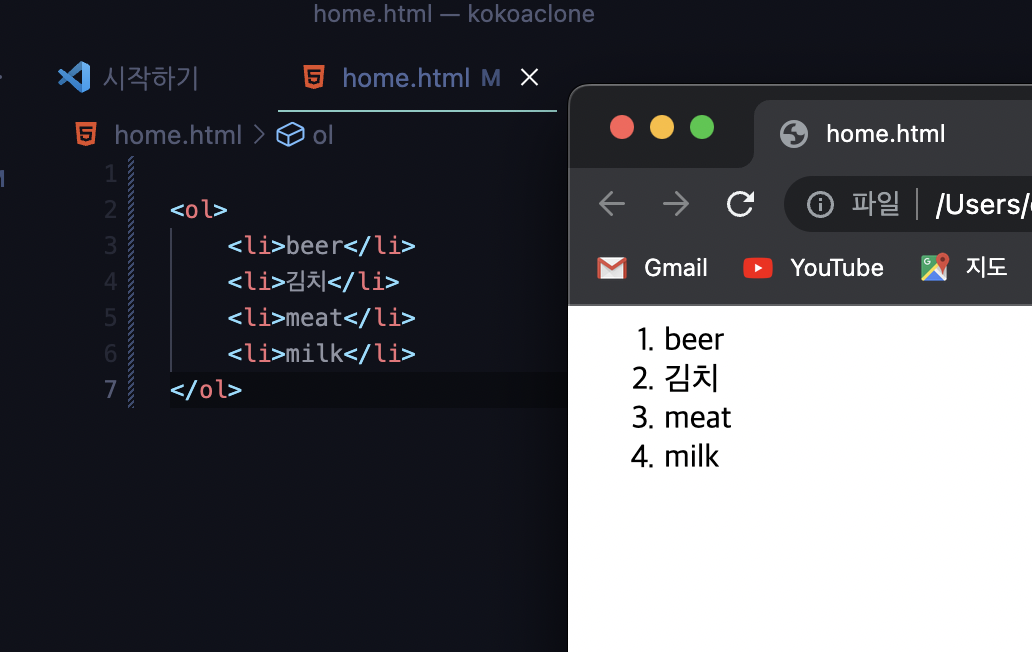Viewport: 1032px width, 652px height.
Task: Click the YouTube play icon in bookmarks
Action: point(758,268)
